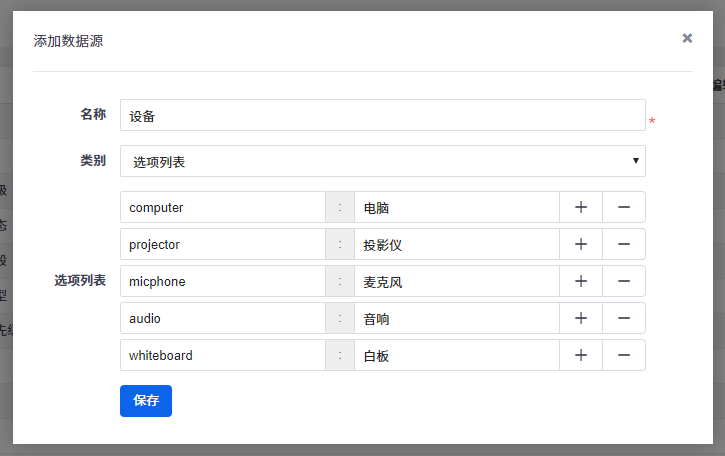The image size is (725, 456).
Task: Remove the micphone option row
Action: [624, 281]
